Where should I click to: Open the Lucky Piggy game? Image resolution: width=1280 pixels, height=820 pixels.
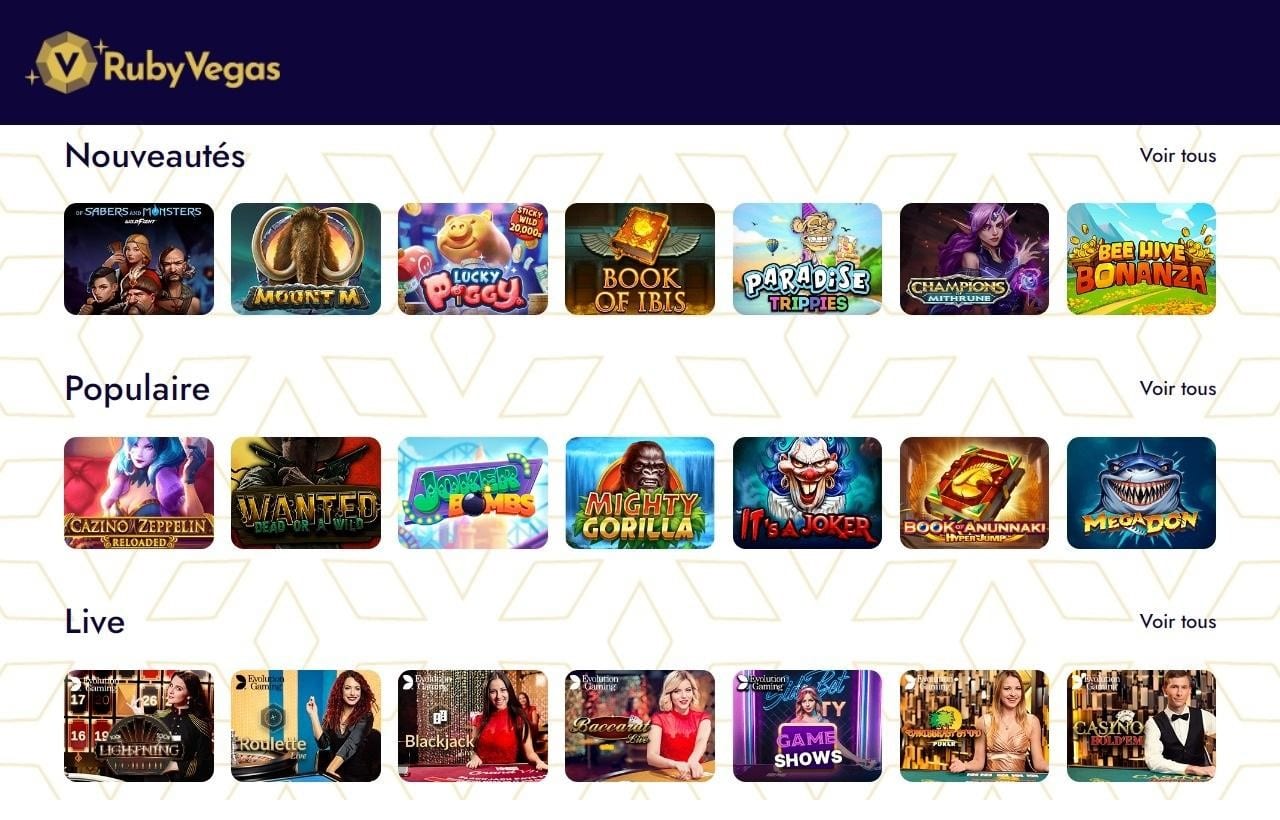[473, 259]
